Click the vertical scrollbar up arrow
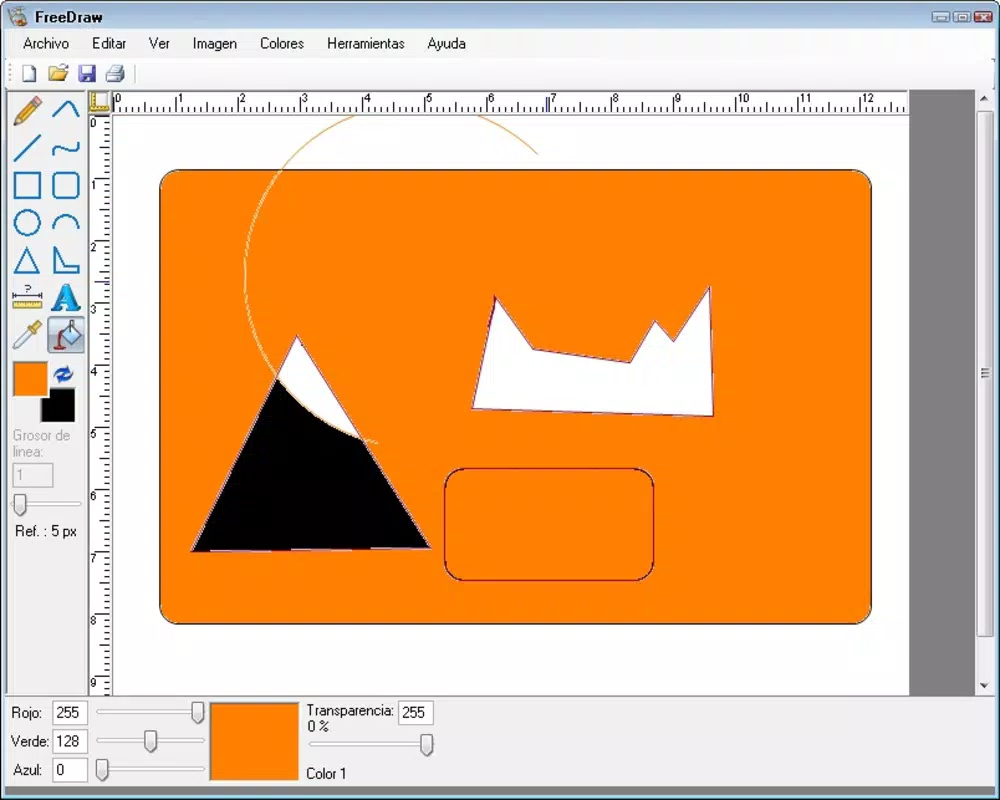The image size is (1000, 800). (x=984, y=99)
